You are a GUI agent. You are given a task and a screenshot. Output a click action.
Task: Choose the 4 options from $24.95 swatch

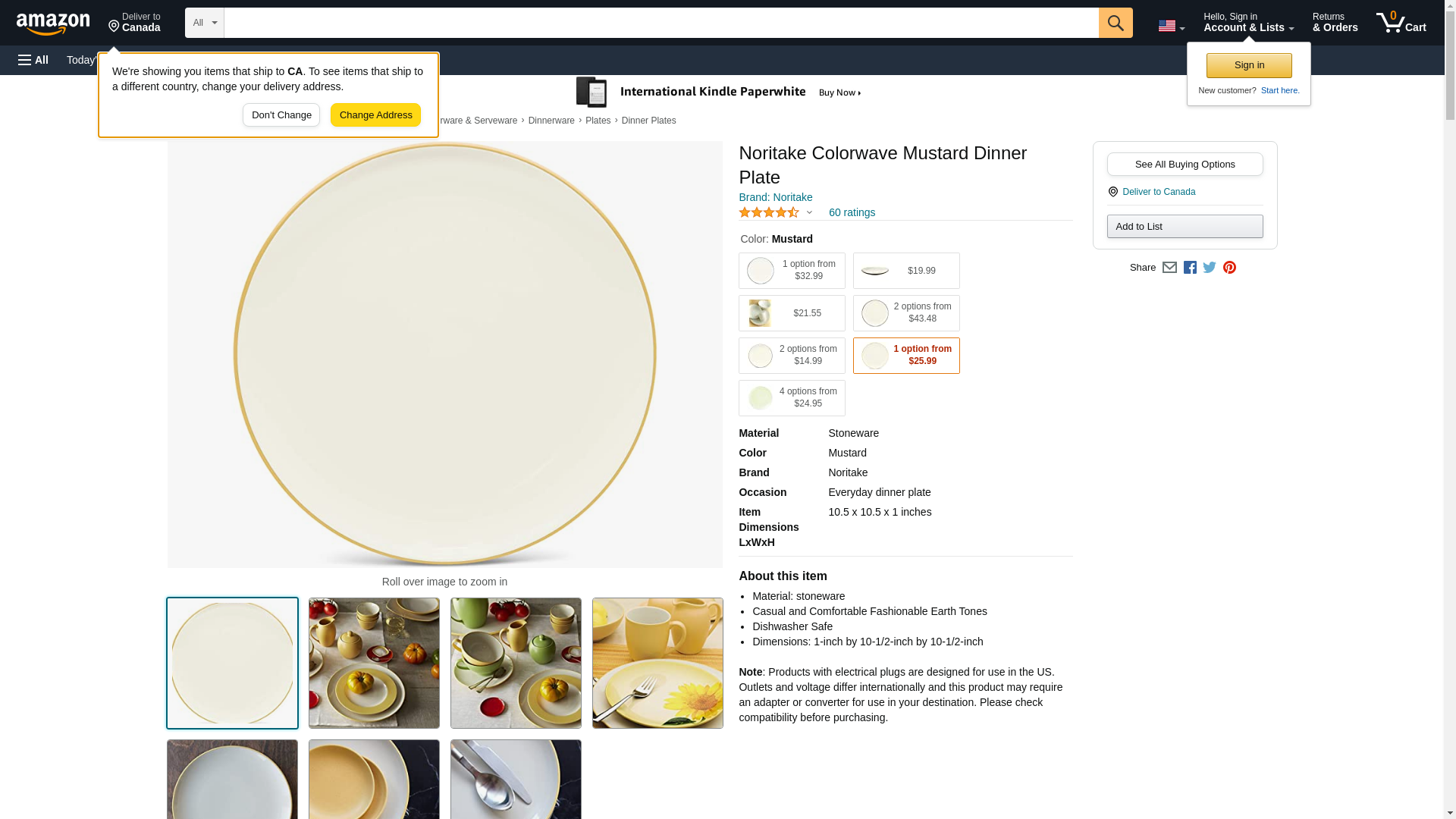(791, 398)
